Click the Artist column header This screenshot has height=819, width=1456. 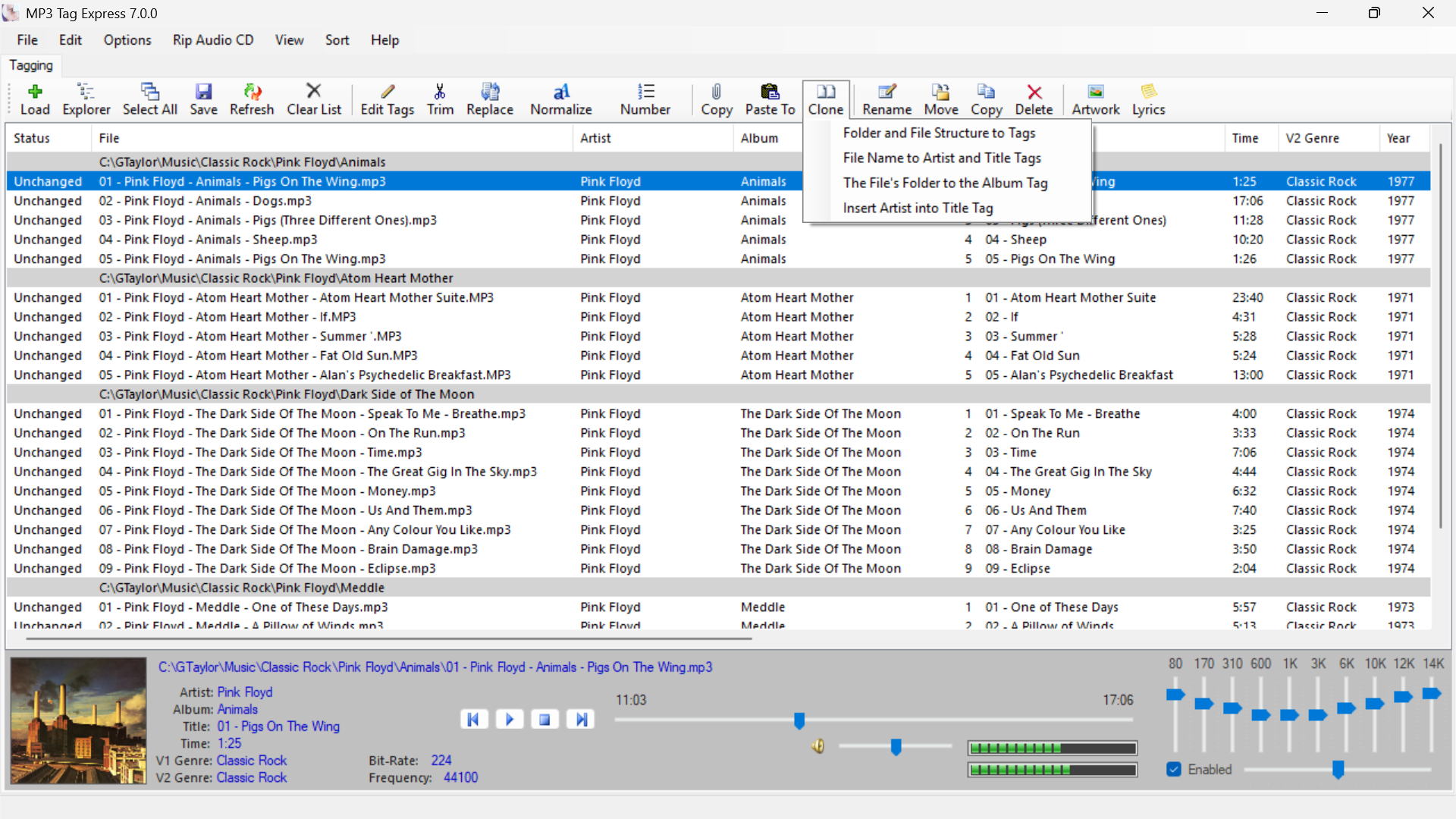click(x=652, y=138)
